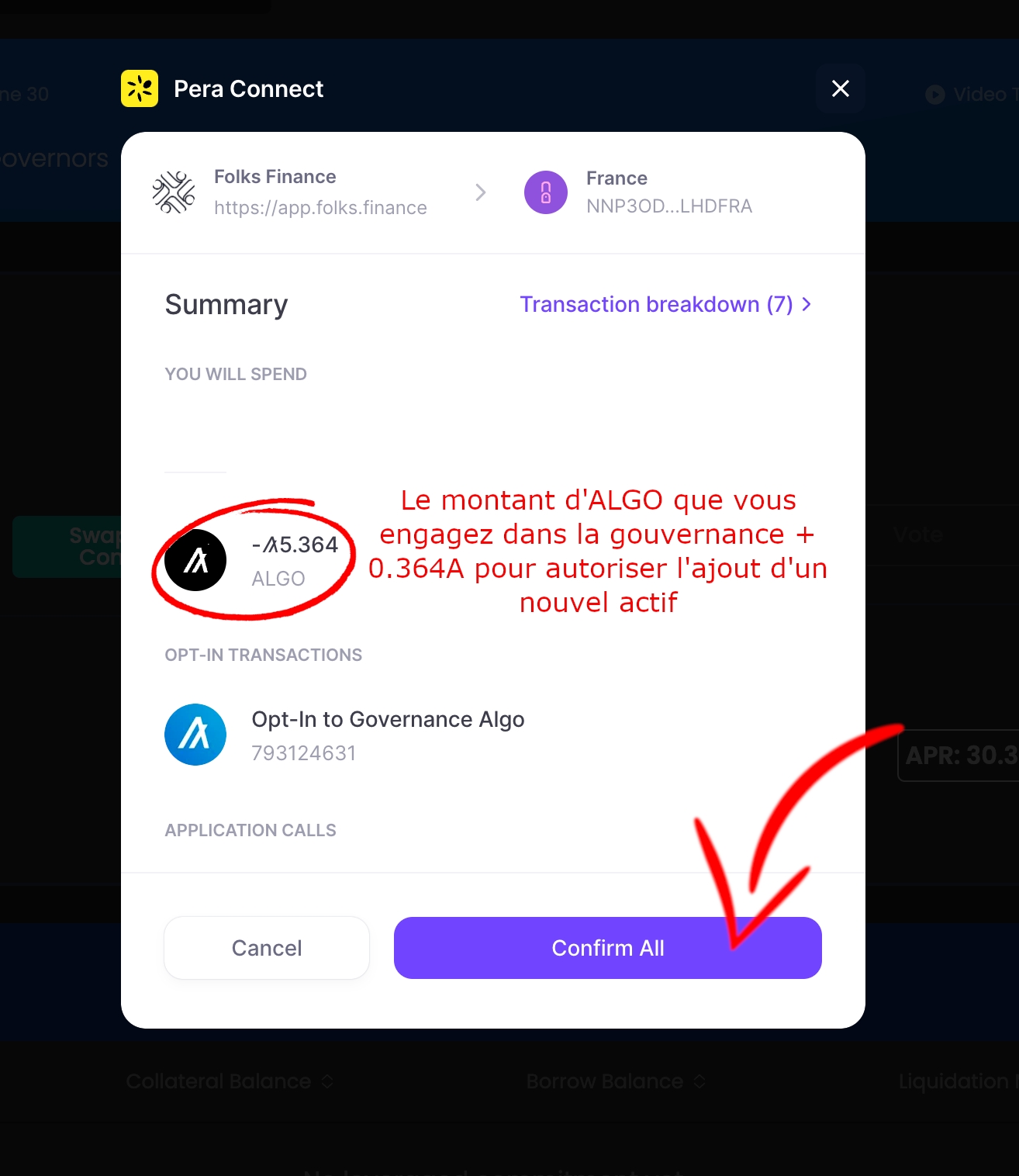
Task: Click the purple France account icon
Action: pyautogui.click(x=546, y=192)
